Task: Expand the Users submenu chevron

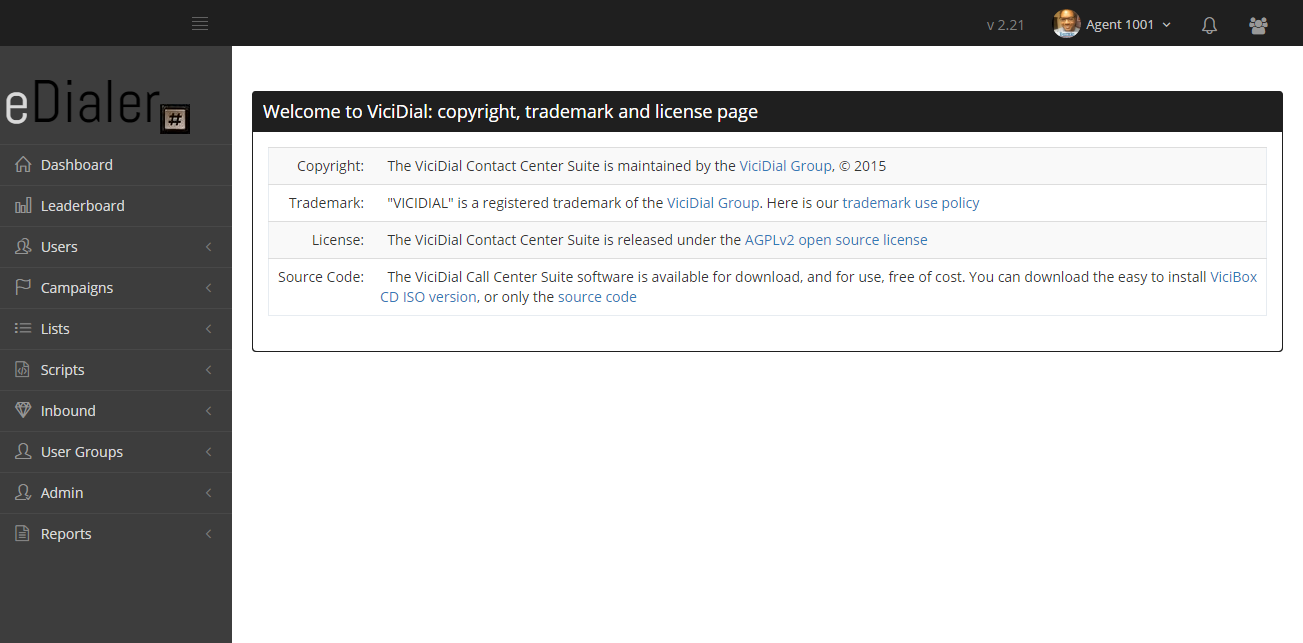Action: click(x=209, y=247)
